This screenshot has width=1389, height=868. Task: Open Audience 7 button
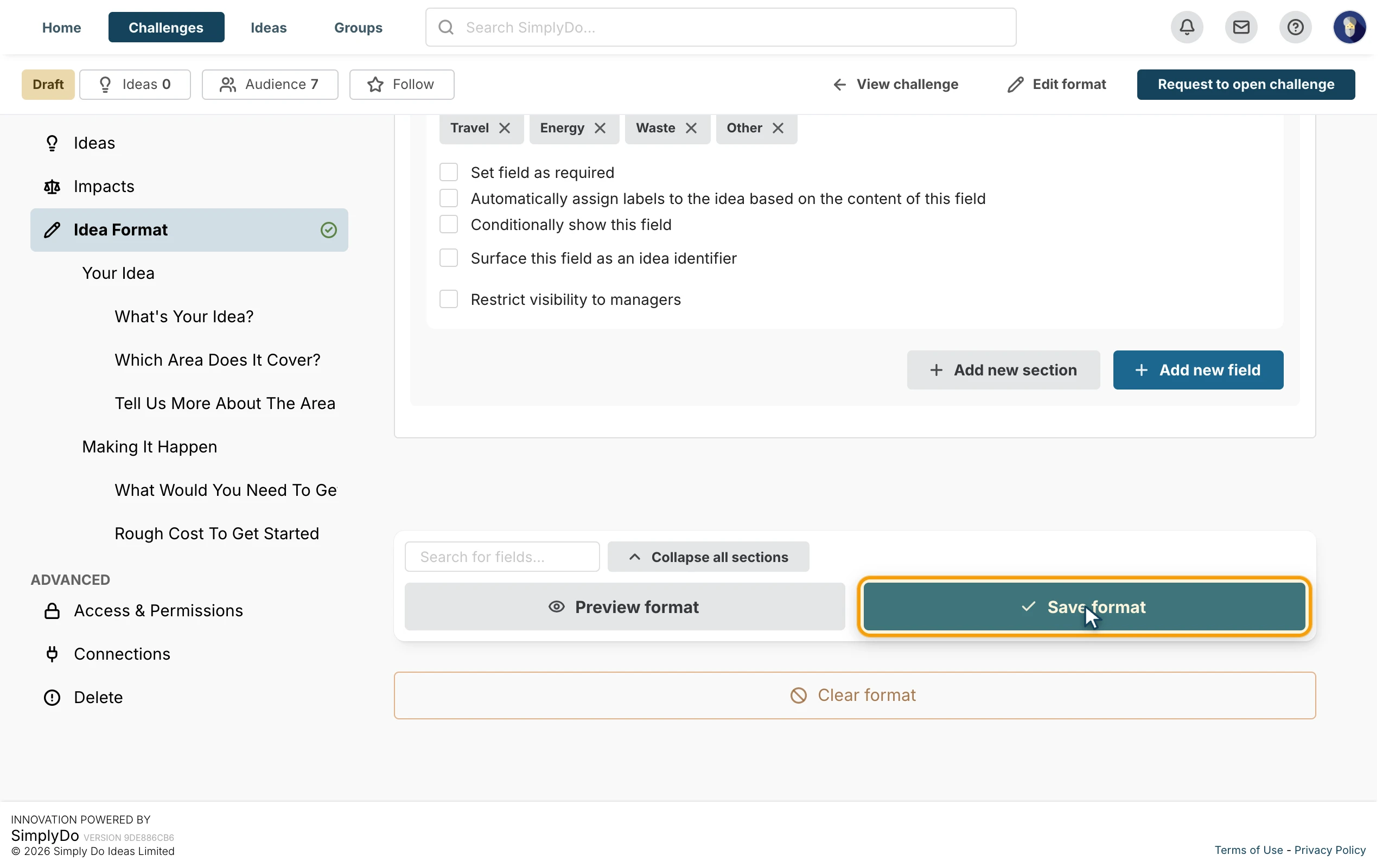pos(270,85)
